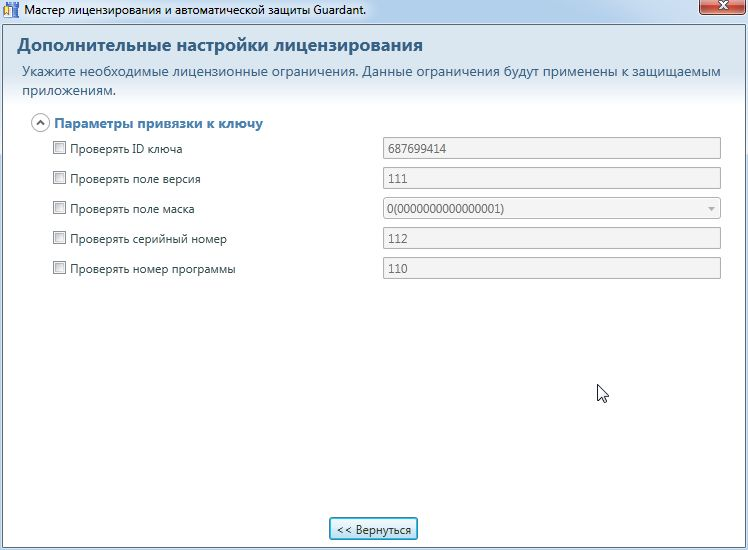748x550 pixels.
Task: Click the mask dropdown arrow
Action: click(x=711, y=209)
